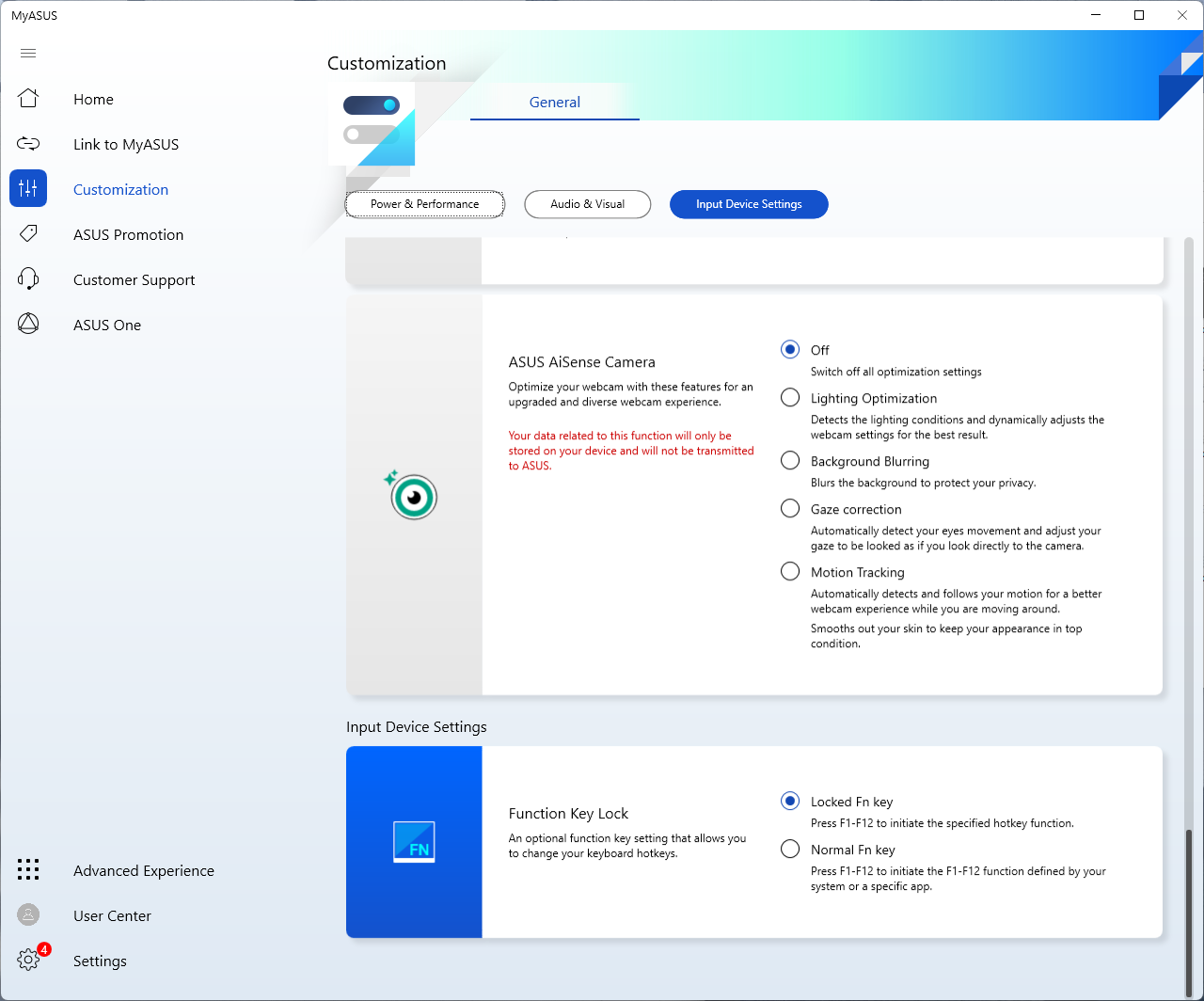Minimize the MyASUS window

(x=1096, y=15)
